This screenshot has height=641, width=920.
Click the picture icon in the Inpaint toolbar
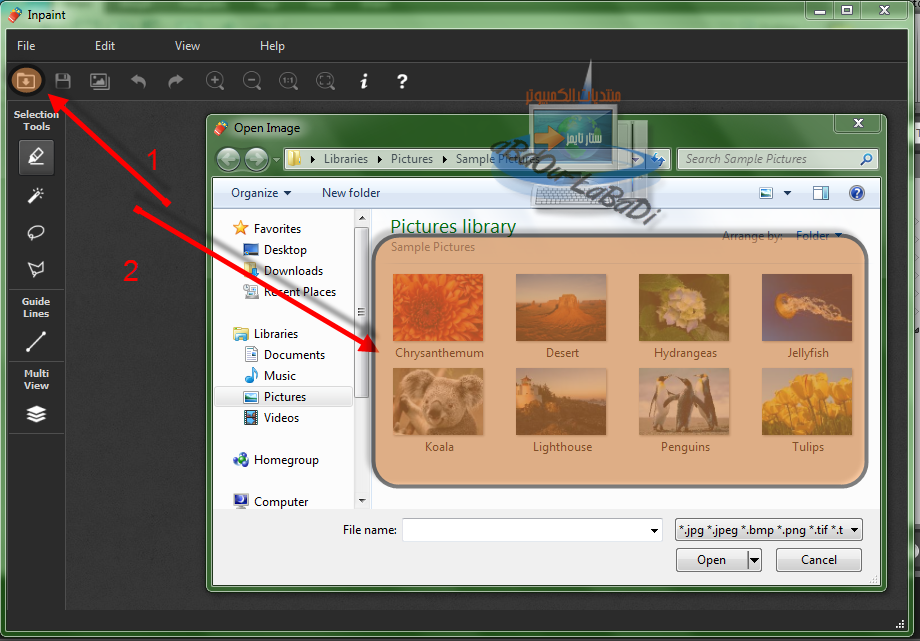pyautogui.click(x=100, y=81)
